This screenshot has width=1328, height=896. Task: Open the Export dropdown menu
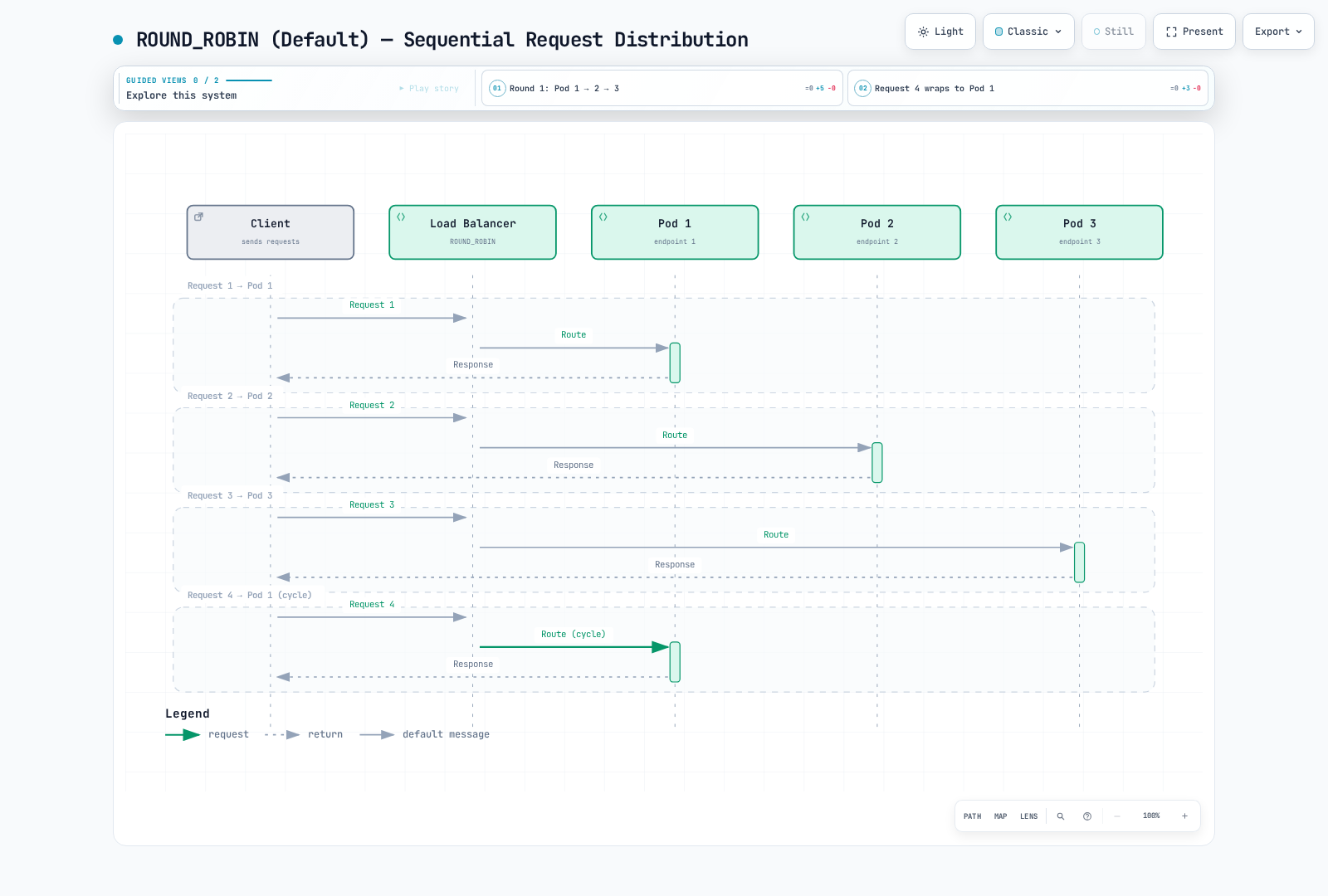1278,32
